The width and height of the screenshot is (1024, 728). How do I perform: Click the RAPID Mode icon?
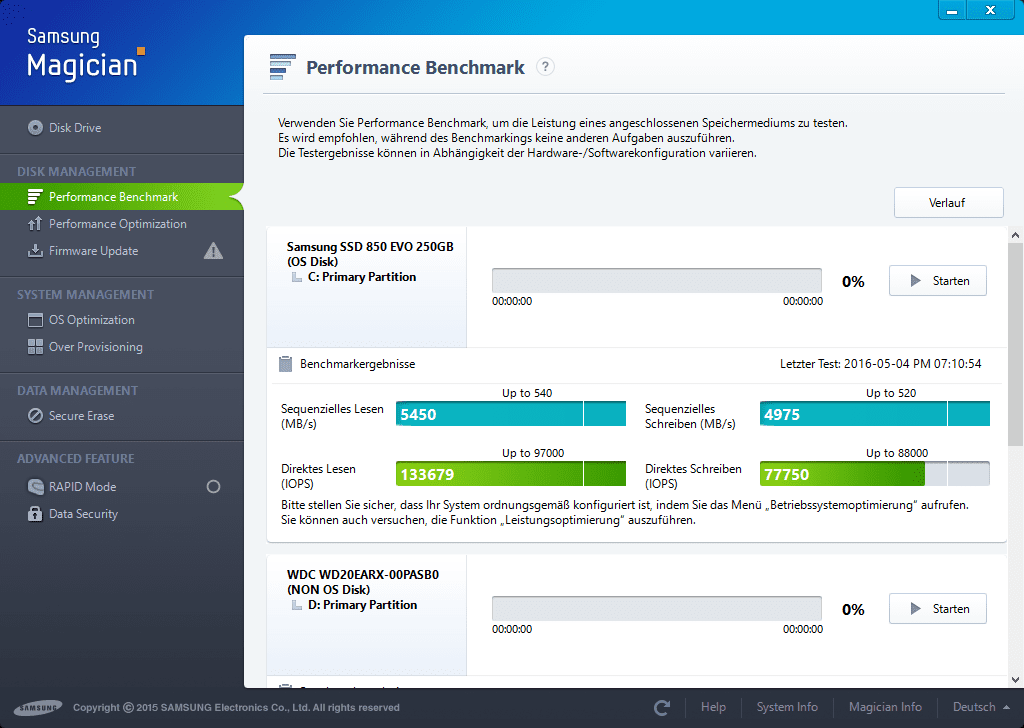point(35,486)
